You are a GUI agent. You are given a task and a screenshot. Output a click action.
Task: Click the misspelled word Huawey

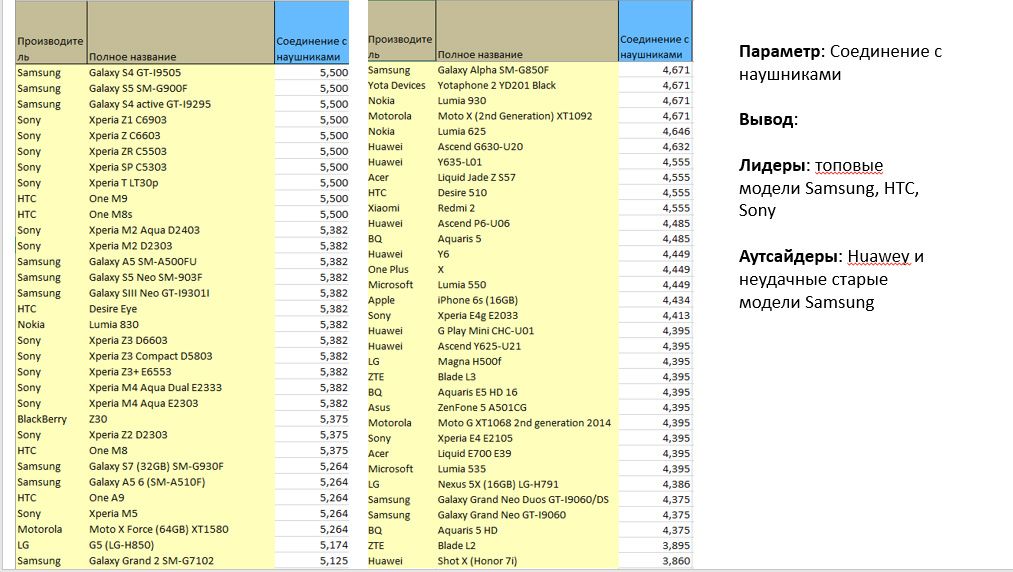(x=879, y=257)
